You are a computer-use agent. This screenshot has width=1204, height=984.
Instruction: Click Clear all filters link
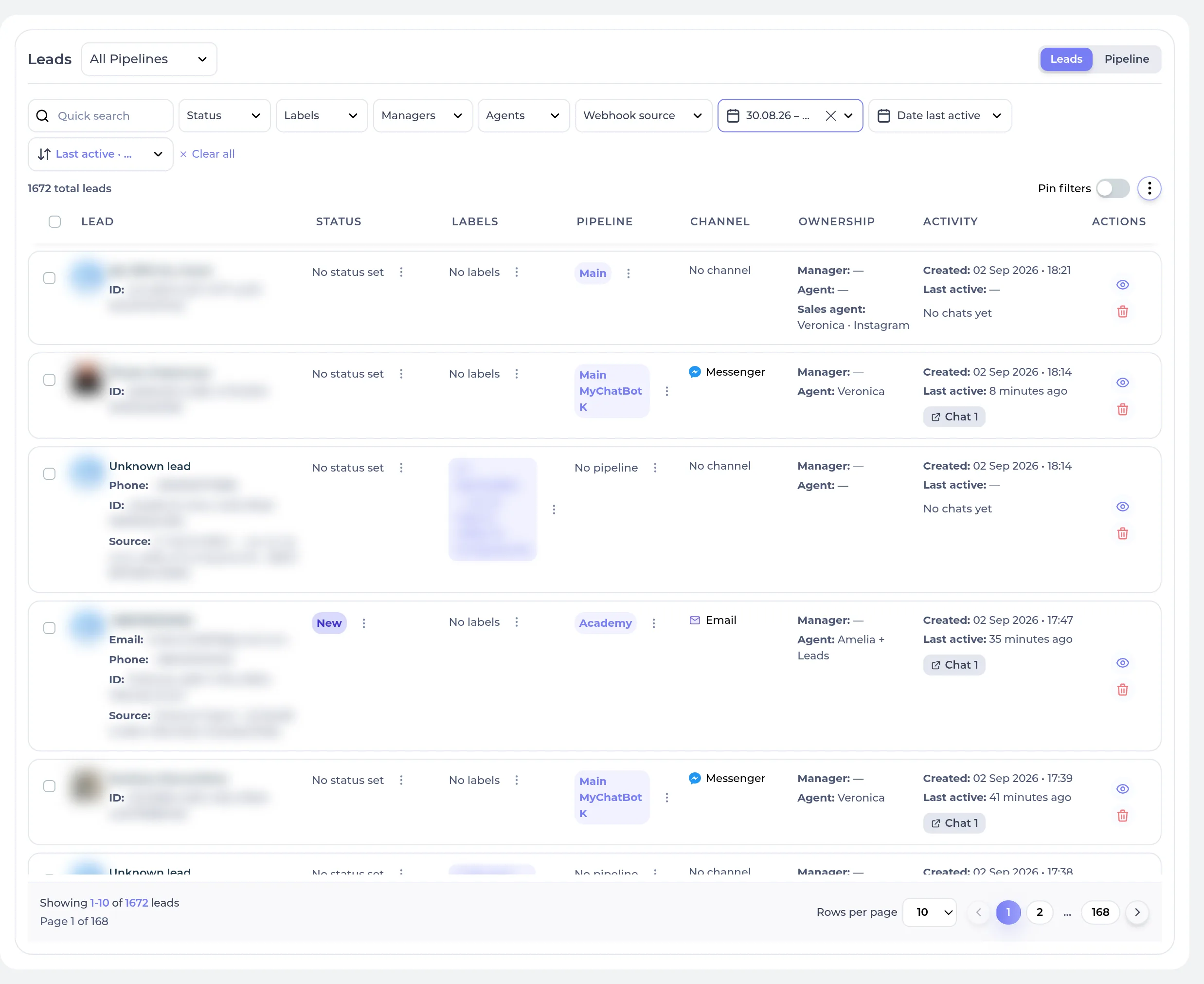207,154
